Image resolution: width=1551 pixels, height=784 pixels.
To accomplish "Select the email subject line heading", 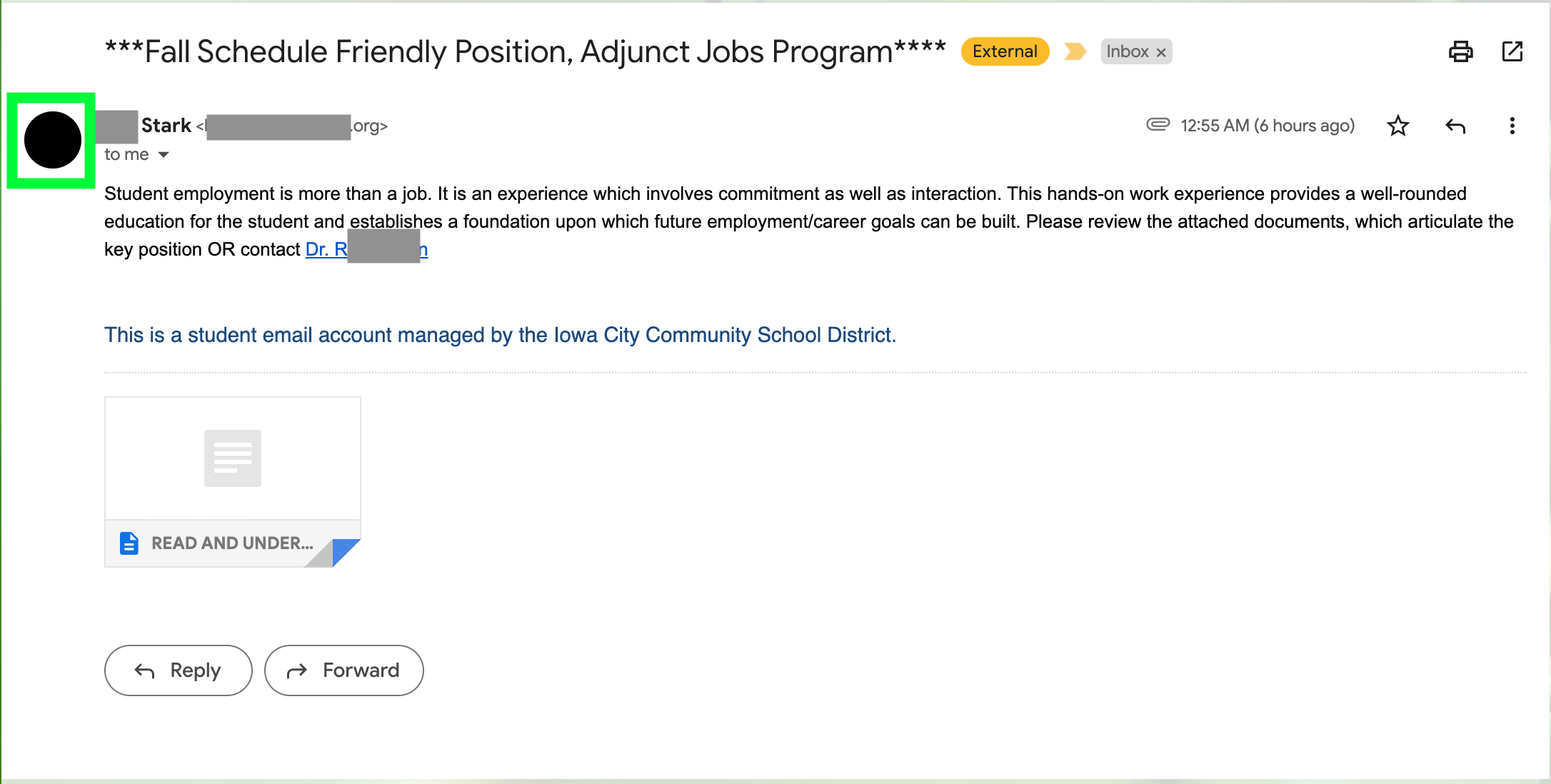I will tap(525, 51).
